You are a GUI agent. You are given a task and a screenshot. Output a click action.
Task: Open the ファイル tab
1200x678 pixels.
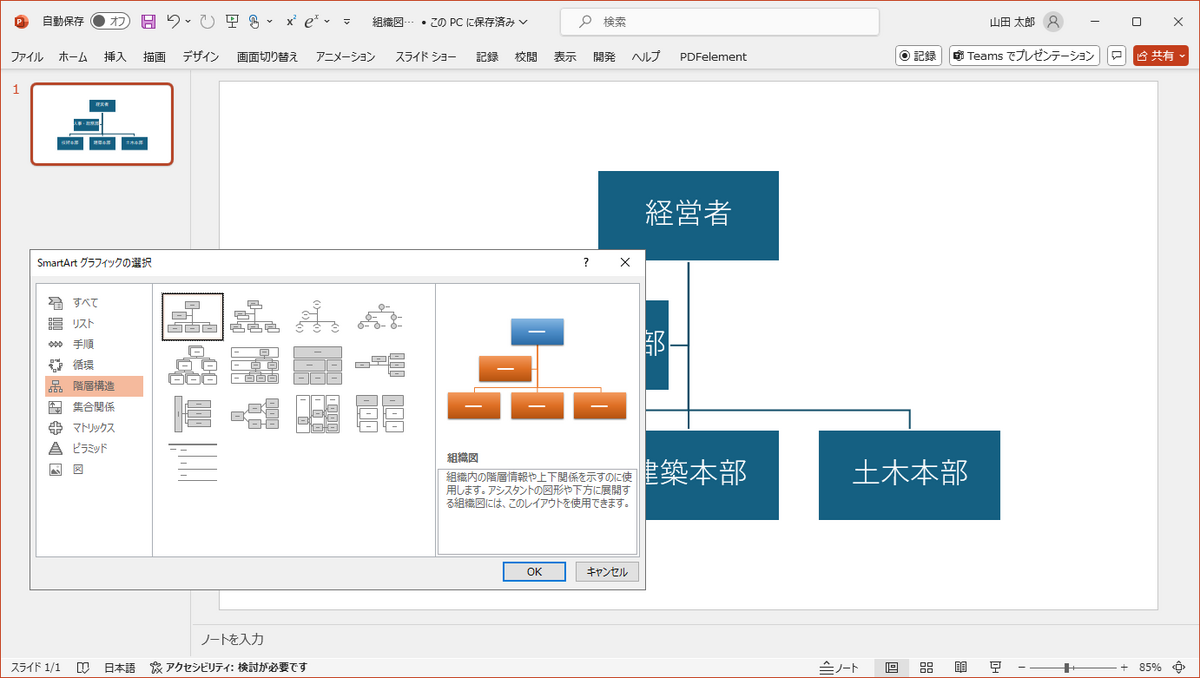click(27, 57)
